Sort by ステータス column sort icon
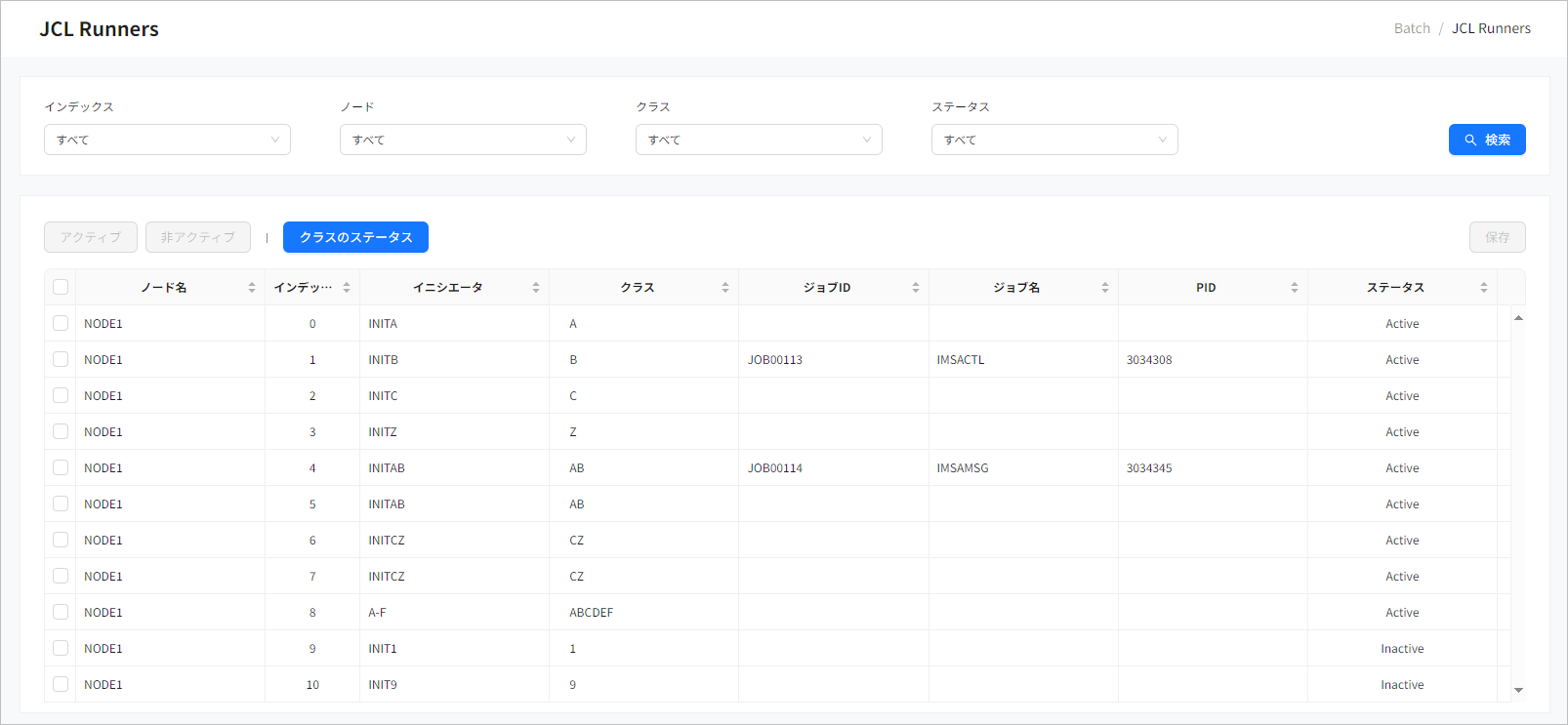Screen dimensions: 1568x725 click(x=1484, y=288)
